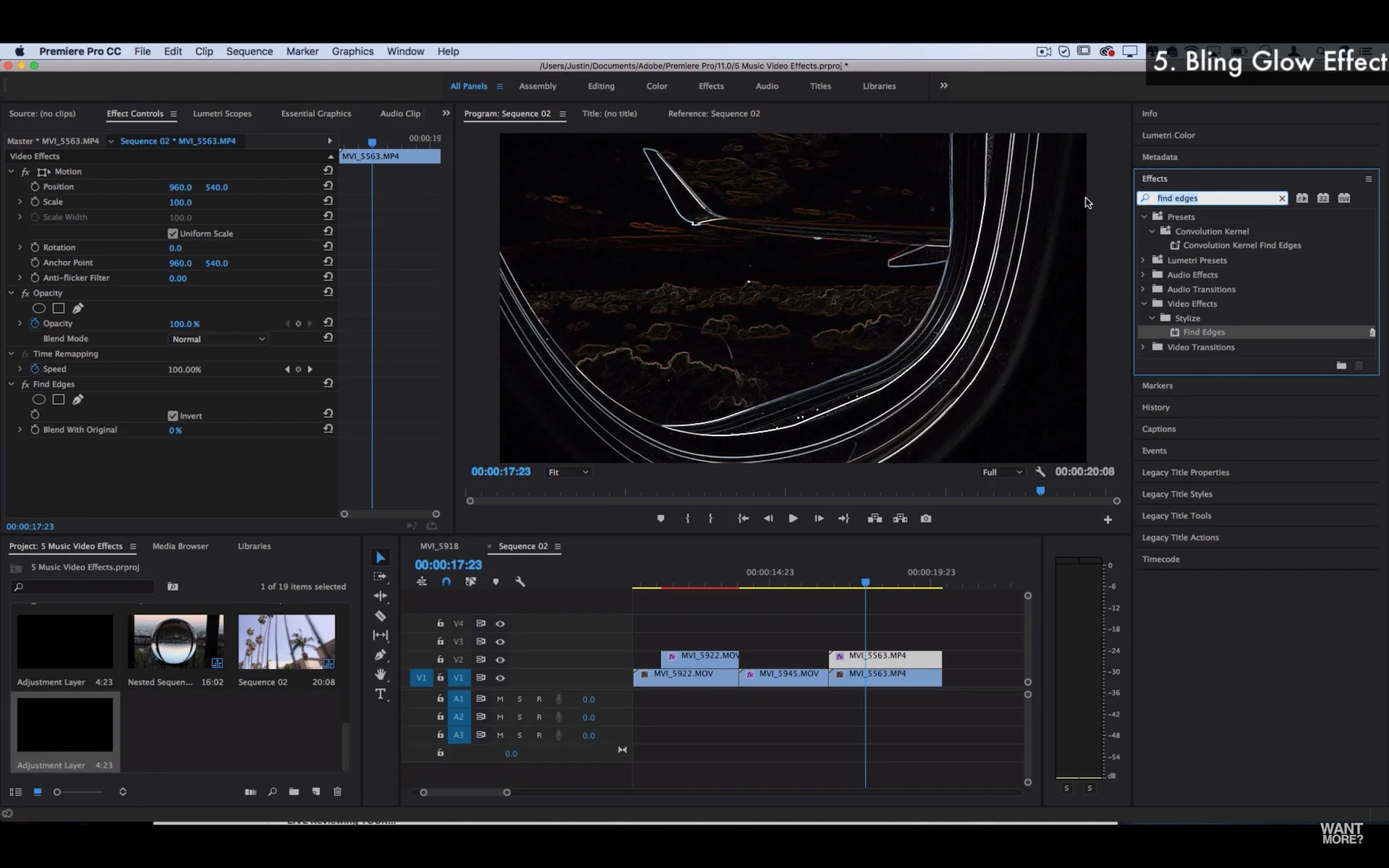Screen dimensions: 1389x868
Task: Open the Fit zoom dropdown in the Program monitor
Action: pyautogui.click(x=567, y=472)
